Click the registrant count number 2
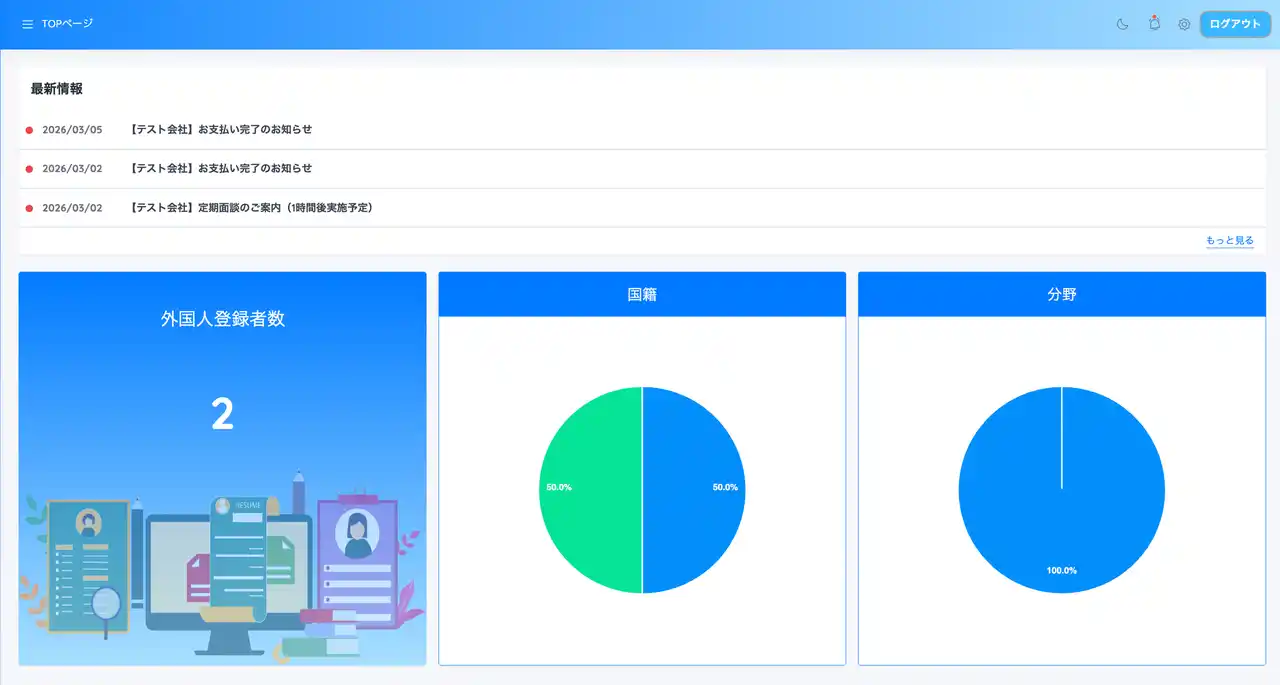 [x=222, y=414]
